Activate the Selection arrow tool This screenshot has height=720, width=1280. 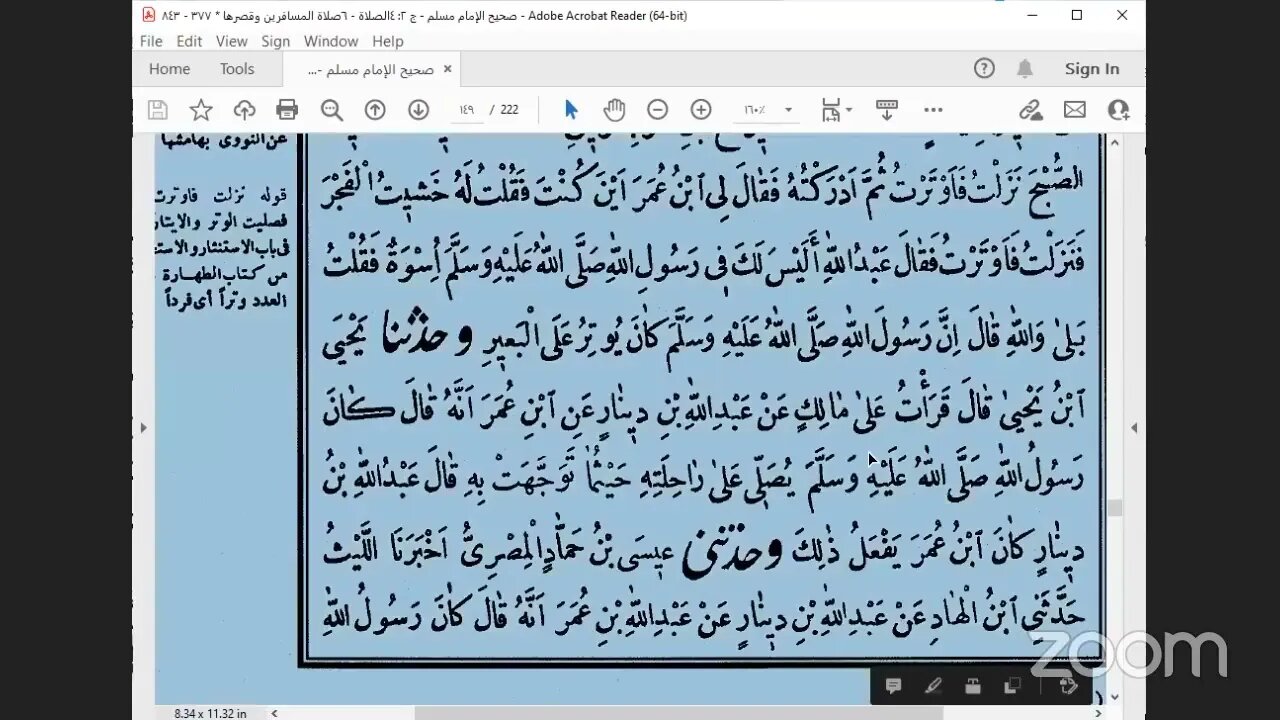pyautogui.click(x=571, y=110)
